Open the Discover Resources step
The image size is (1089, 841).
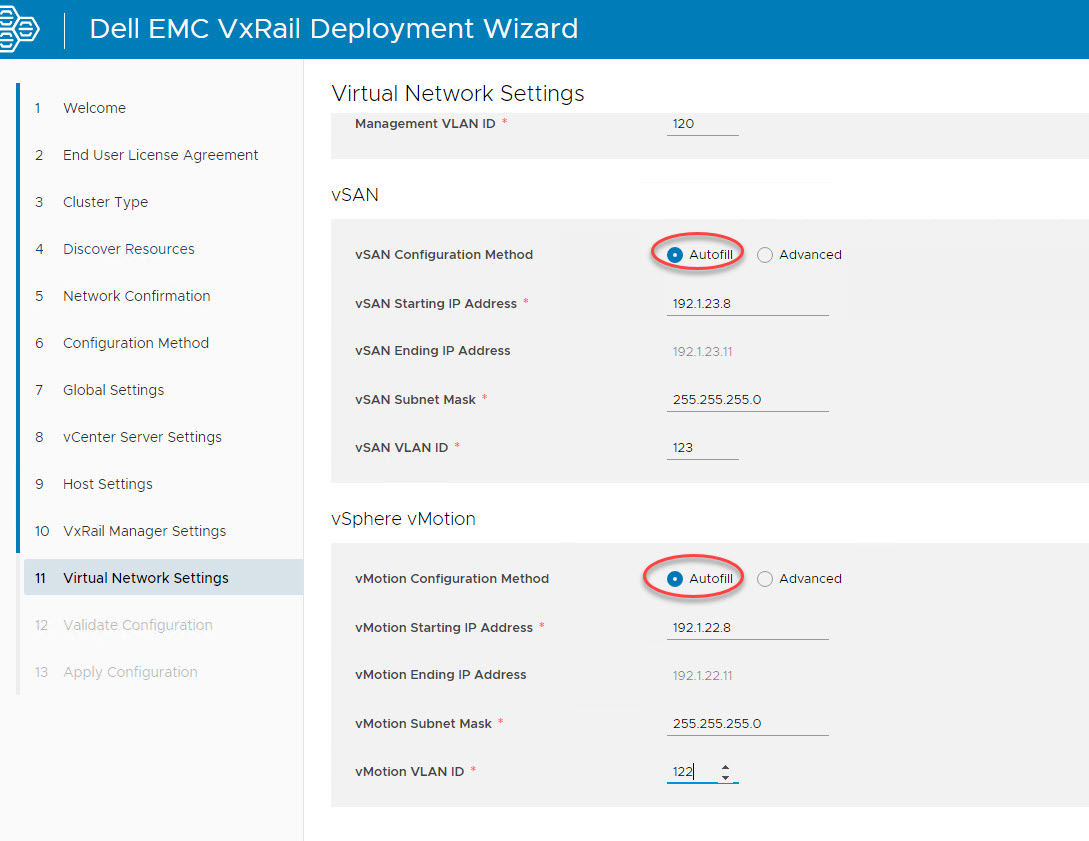coord(128,249)
